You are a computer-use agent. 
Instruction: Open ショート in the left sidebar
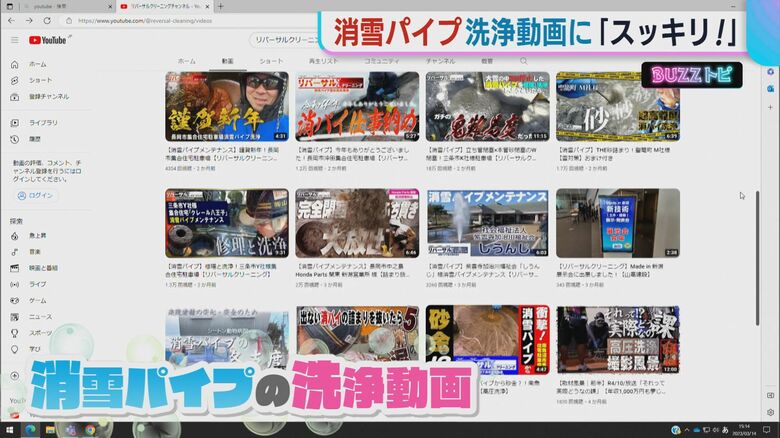(x=40, y=80)
